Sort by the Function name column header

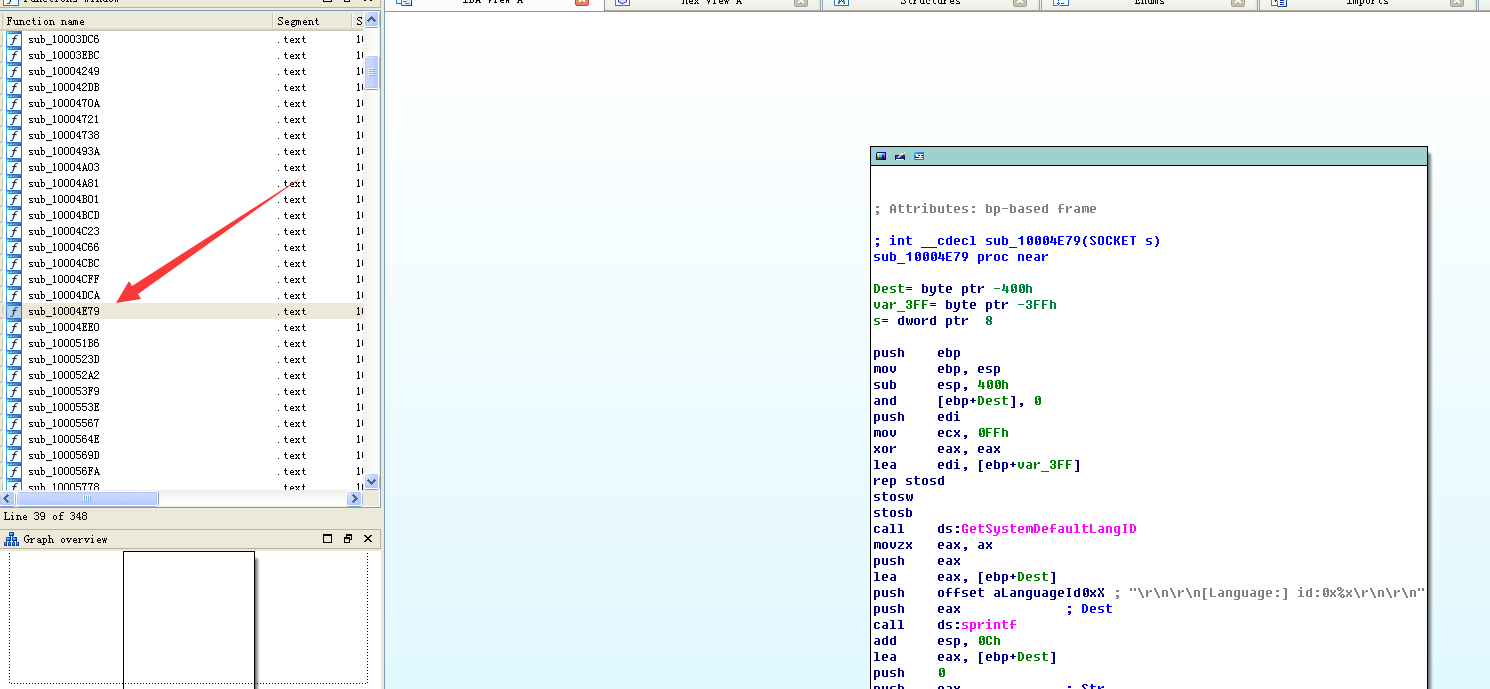click(x=137, y=21)
